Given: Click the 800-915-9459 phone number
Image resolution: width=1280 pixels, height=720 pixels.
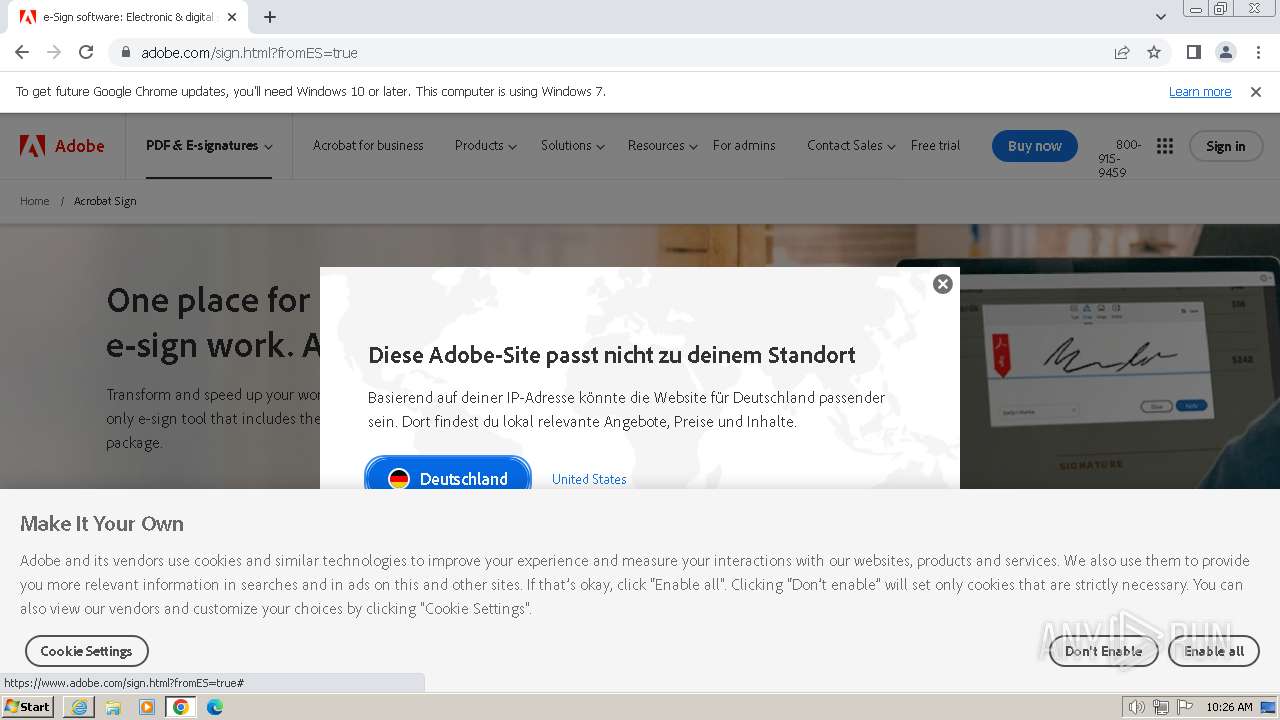Looking at the screenshot, I should click(1118, 159).
